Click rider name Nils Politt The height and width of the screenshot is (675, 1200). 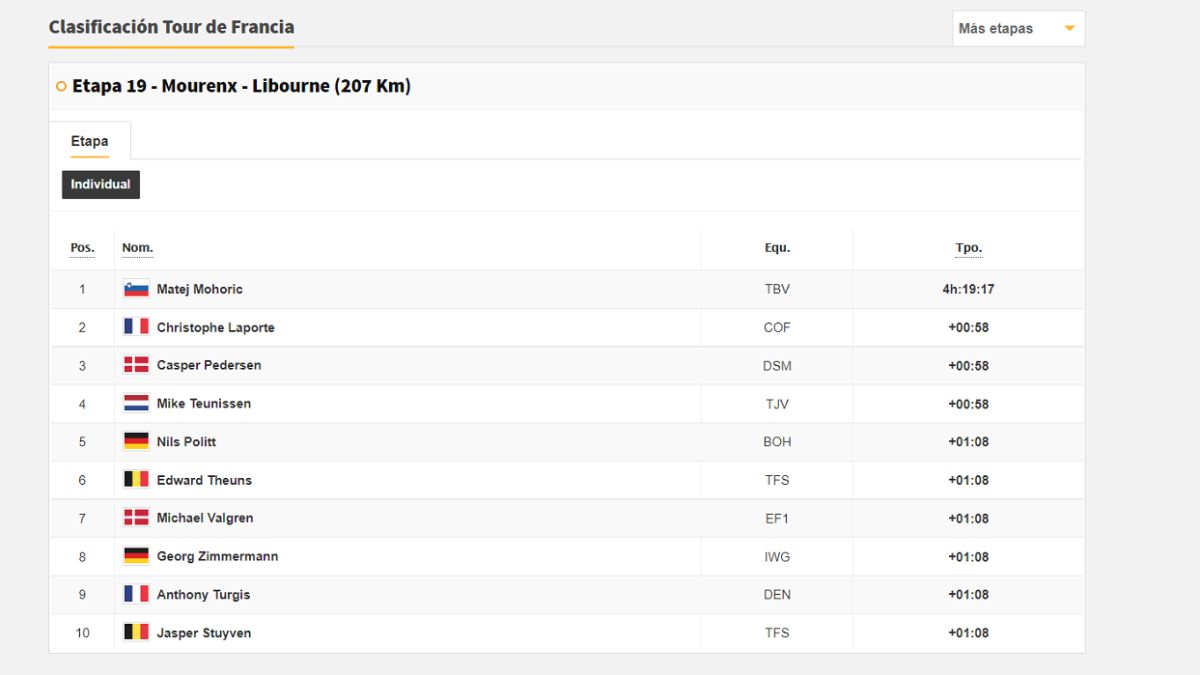click(187, 442)
